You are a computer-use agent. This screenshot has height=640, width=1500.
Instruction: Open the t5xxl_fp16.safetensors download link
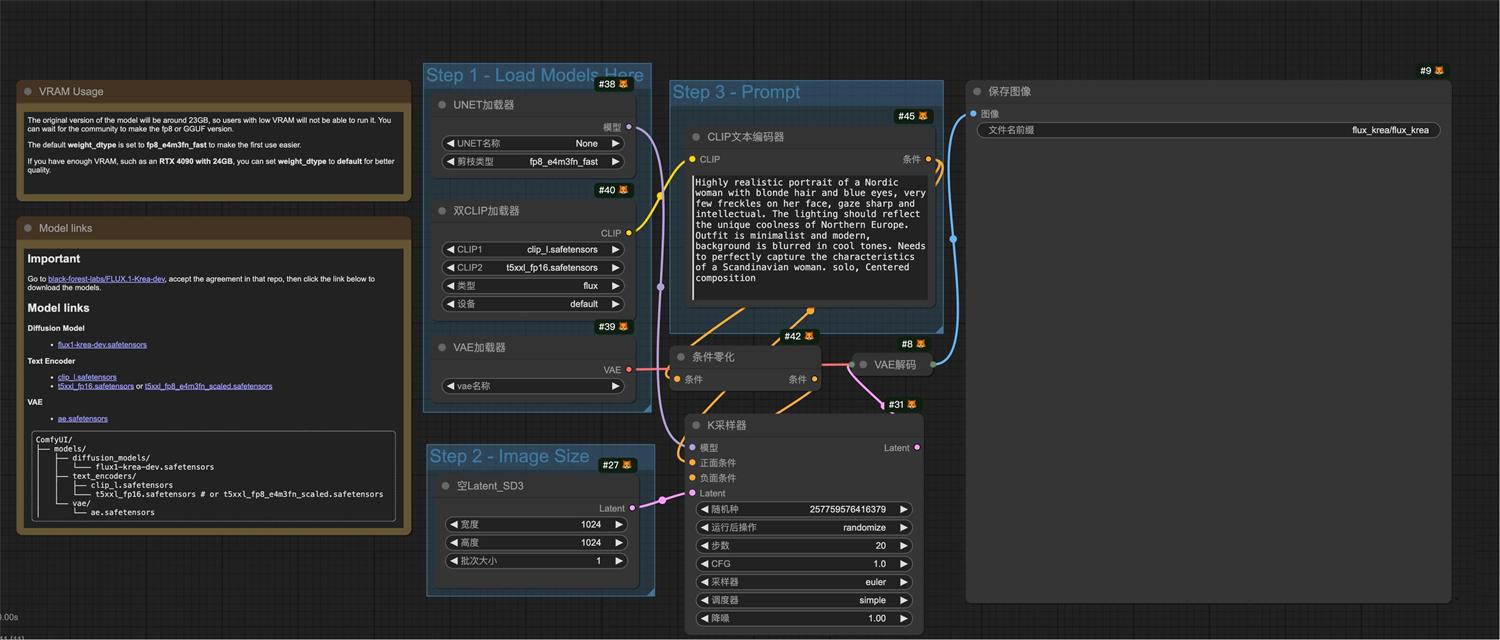click(96, 386)
